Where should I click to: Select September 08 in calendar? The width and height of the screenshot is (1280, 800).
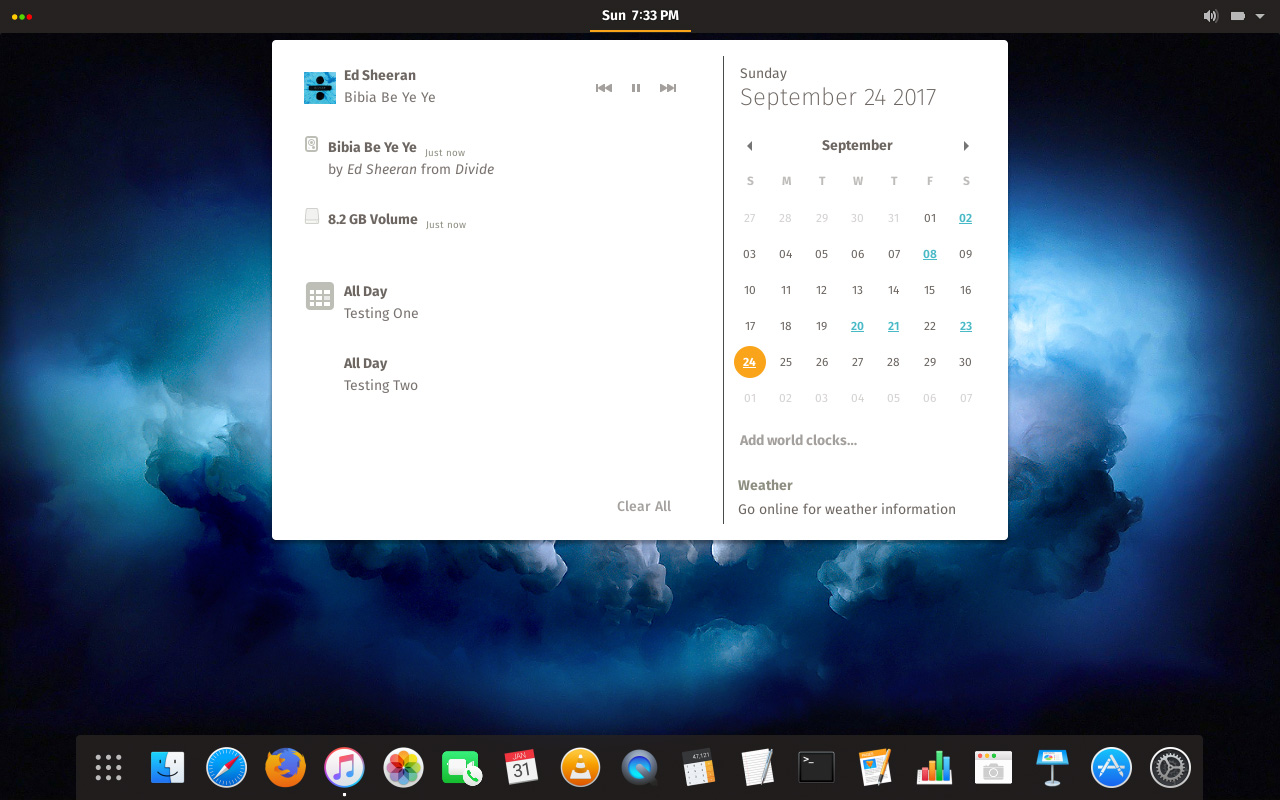[930, 254]
